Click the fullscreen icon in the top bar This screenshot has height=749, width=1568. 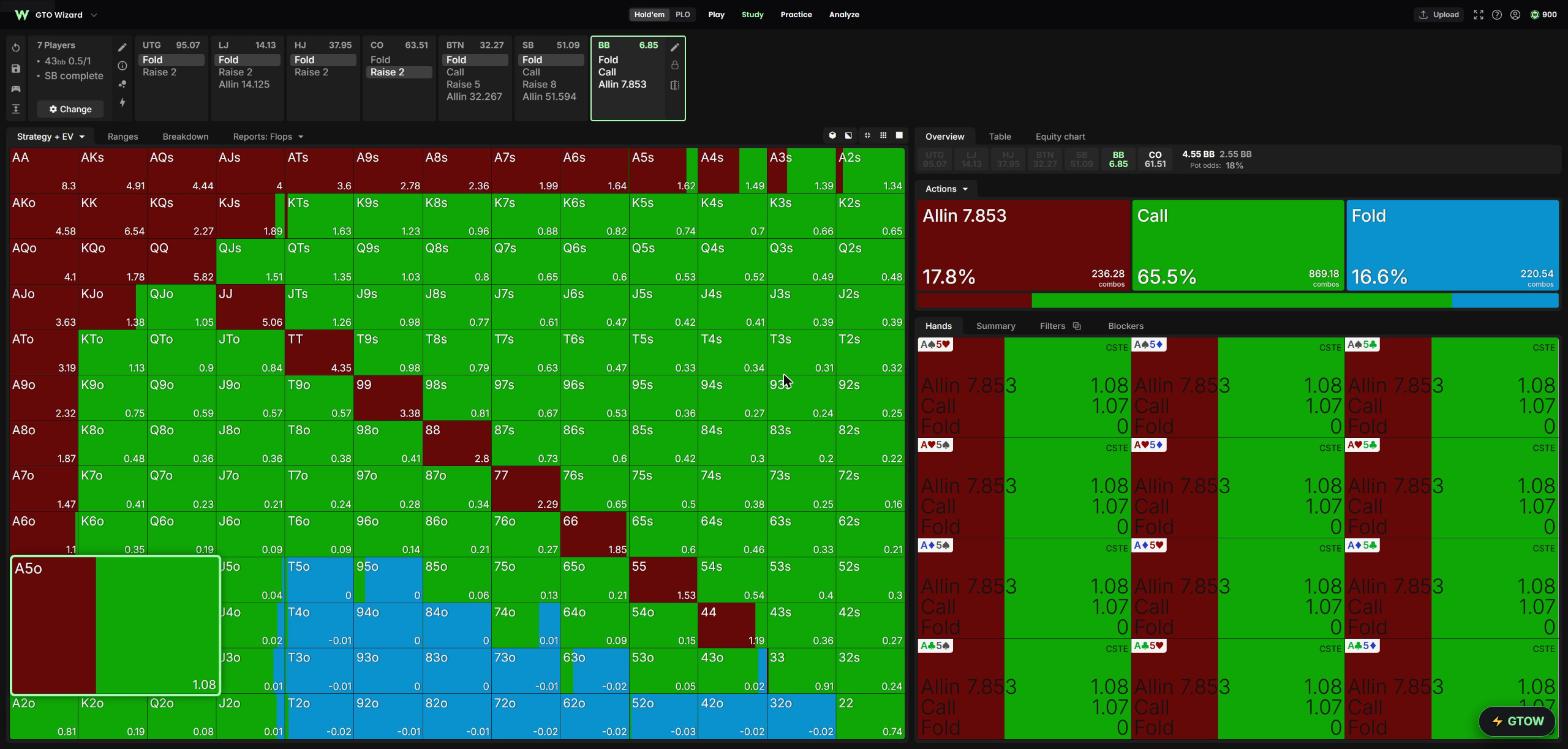point(1478,15)
